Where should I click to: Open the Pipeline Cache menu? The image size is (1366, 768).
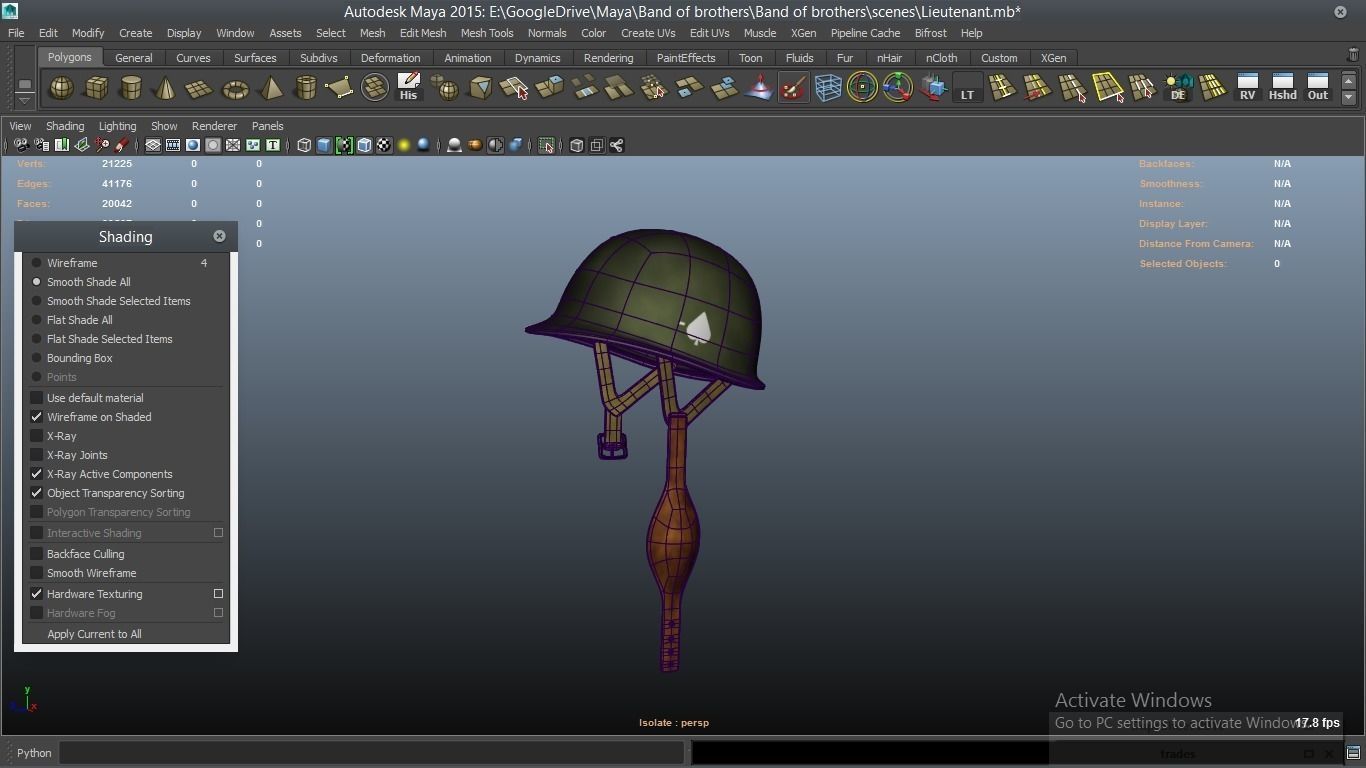pyautogui.click(x=865, y=33)
